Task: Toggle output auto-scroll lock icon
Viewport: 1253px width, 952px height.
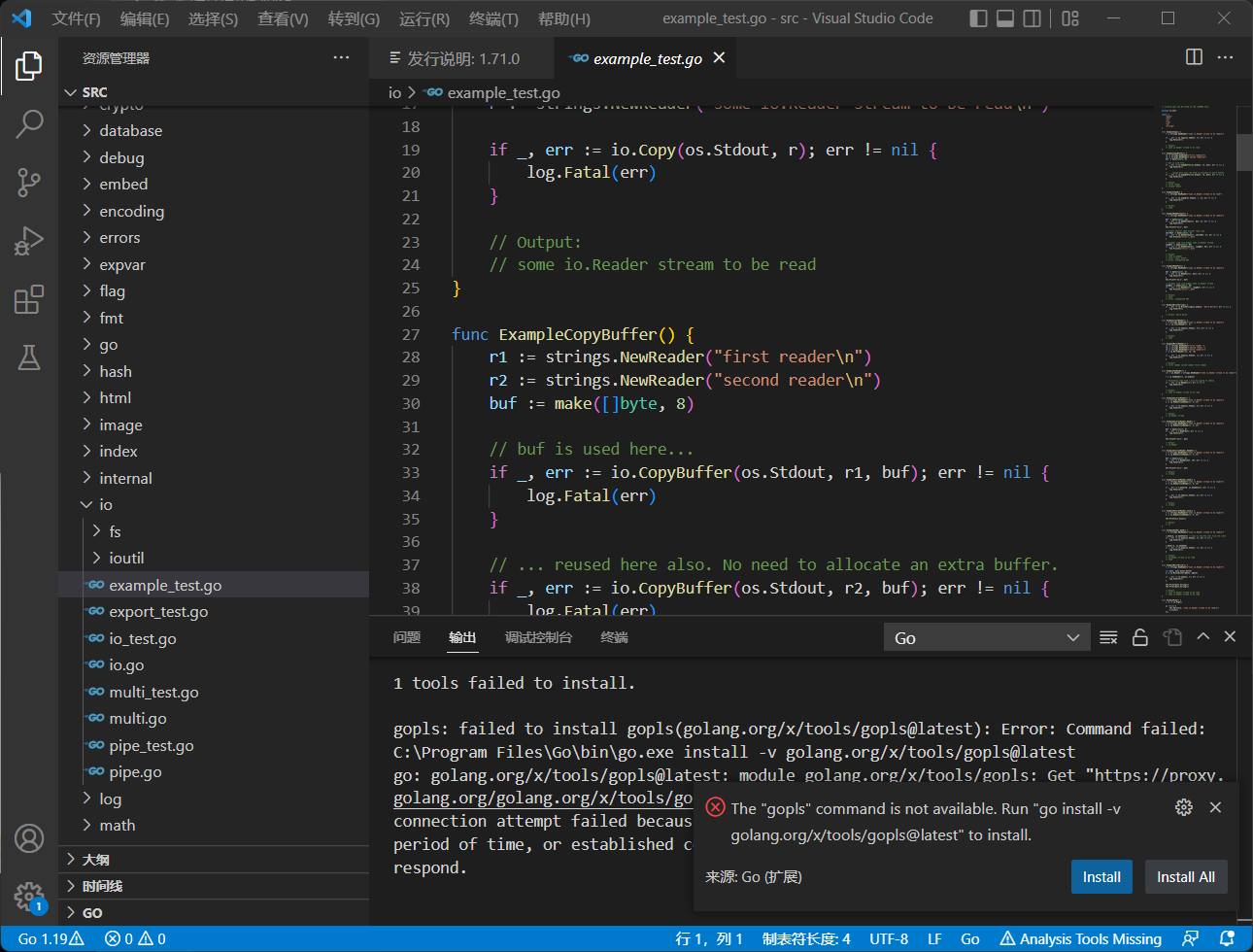Action: point(1140,637)
